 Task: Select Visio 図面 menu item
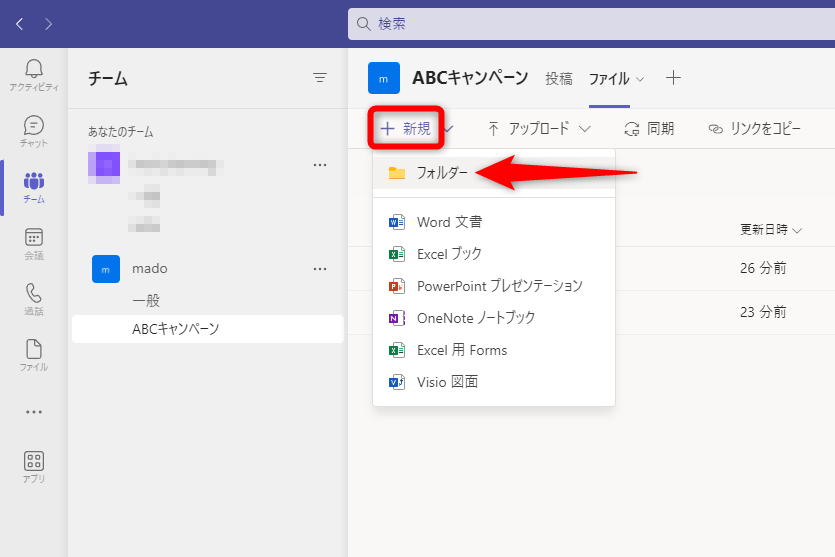[x=494, y=382]
